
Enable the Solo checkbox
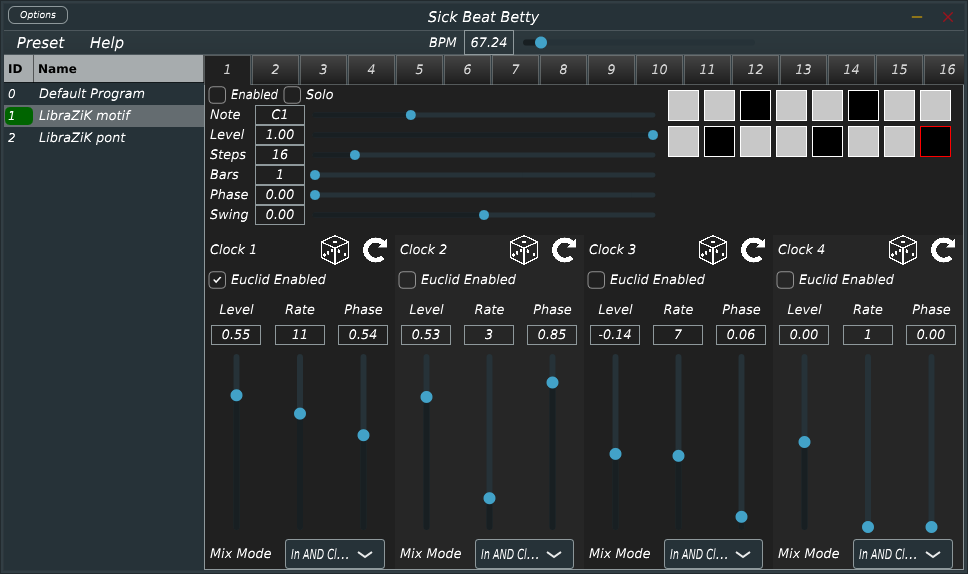tap(293, 95)
